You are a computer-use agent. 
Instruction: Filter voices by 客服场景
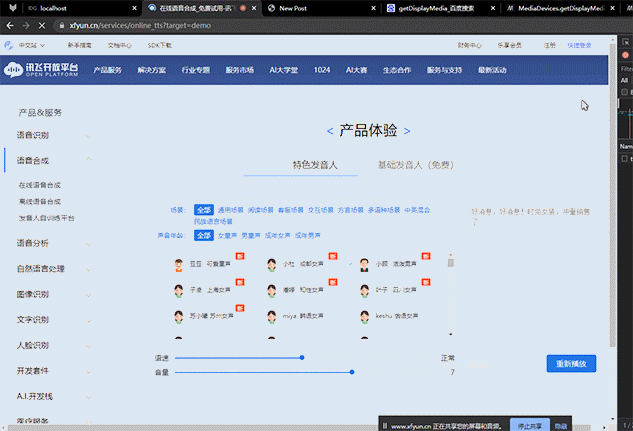coord(291,210)
